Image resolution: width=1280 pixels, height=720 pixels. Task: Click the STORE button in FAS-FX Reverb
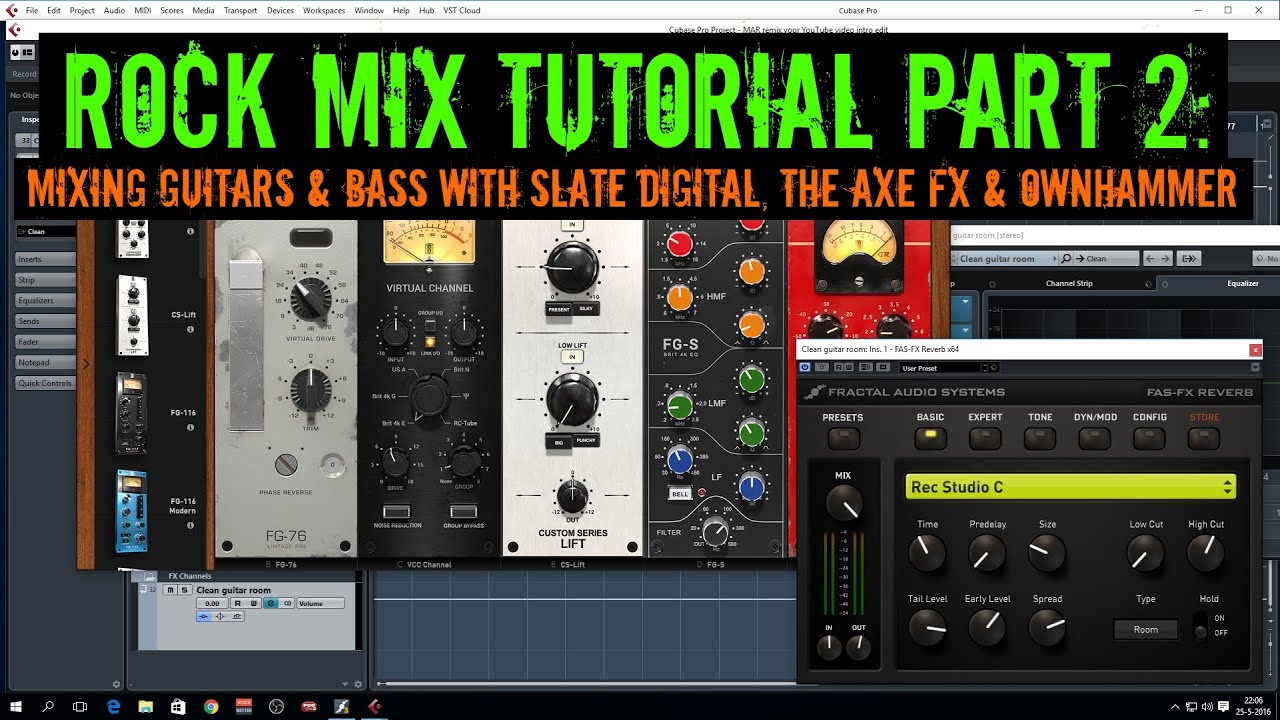point(1204,436)
